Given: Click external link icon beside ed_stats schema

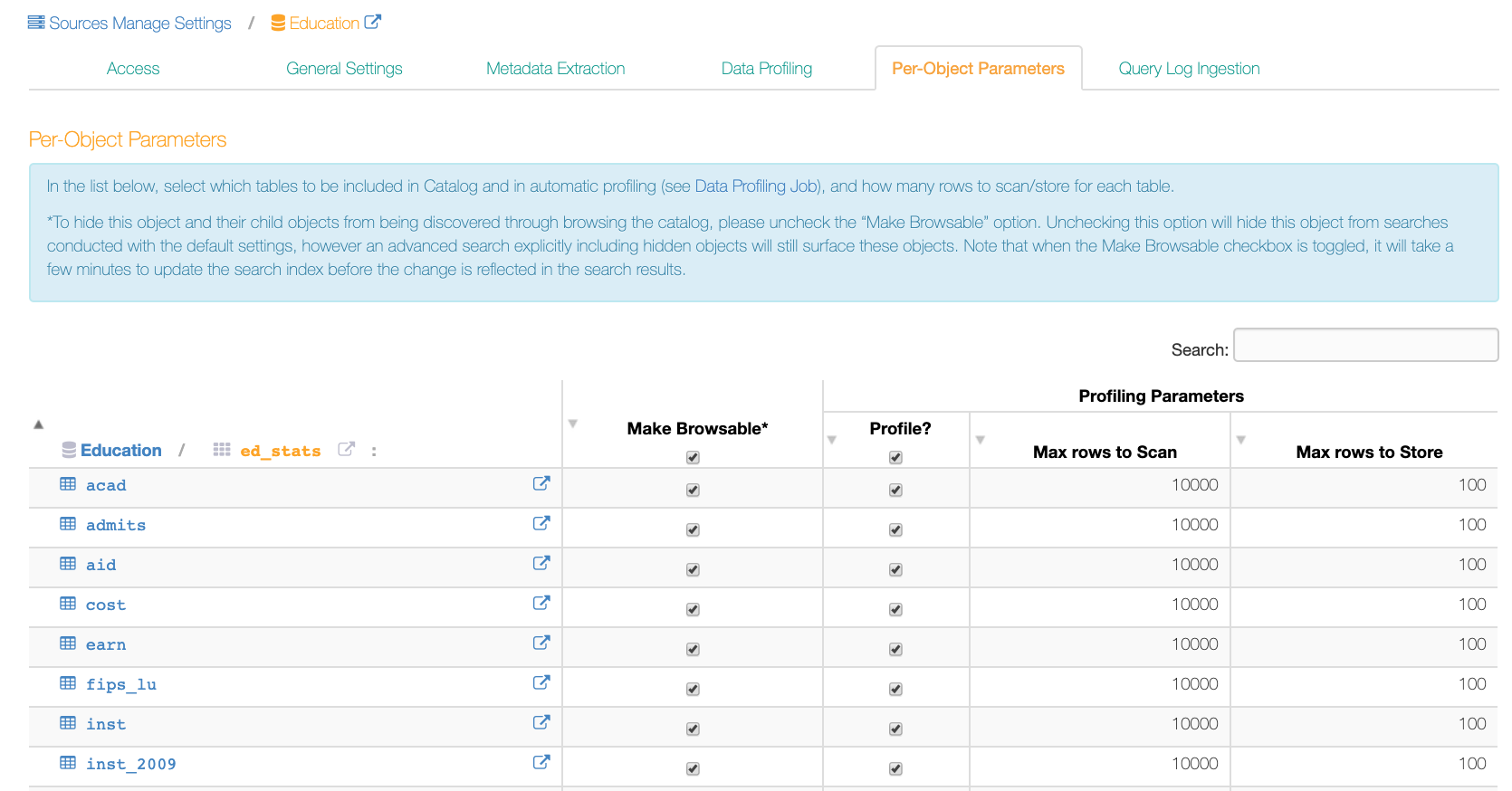Looking at the screenshot, I should 346,449.
